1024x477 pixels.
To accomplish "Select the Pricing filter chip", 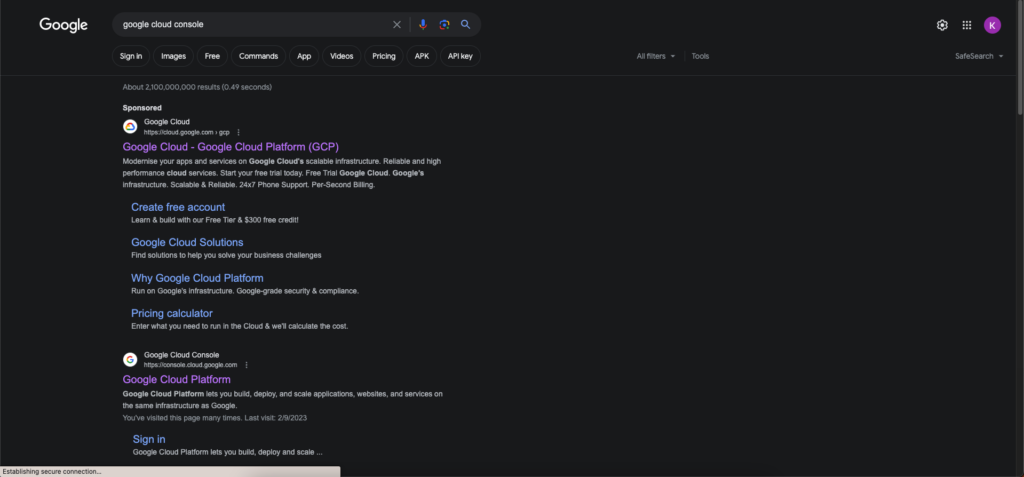I will (x=384, y=56).
